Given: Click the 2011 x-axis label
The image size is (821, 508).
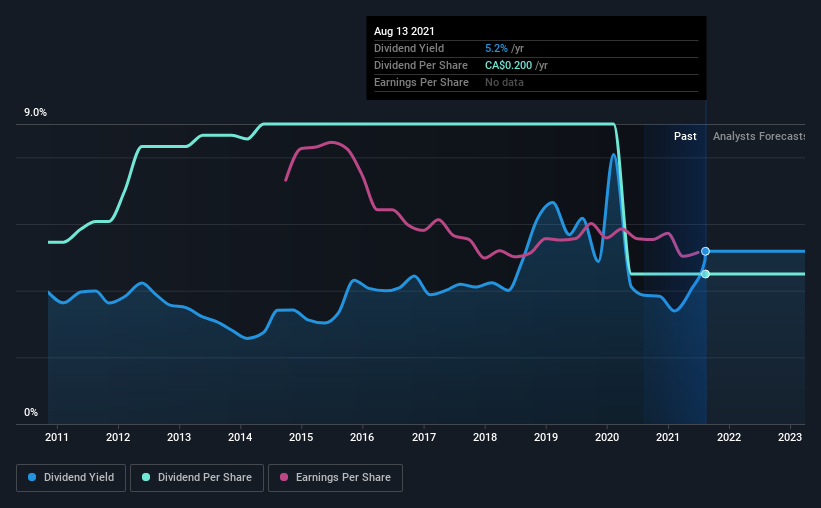Looking at the screenshot, I should click(57, 437).
